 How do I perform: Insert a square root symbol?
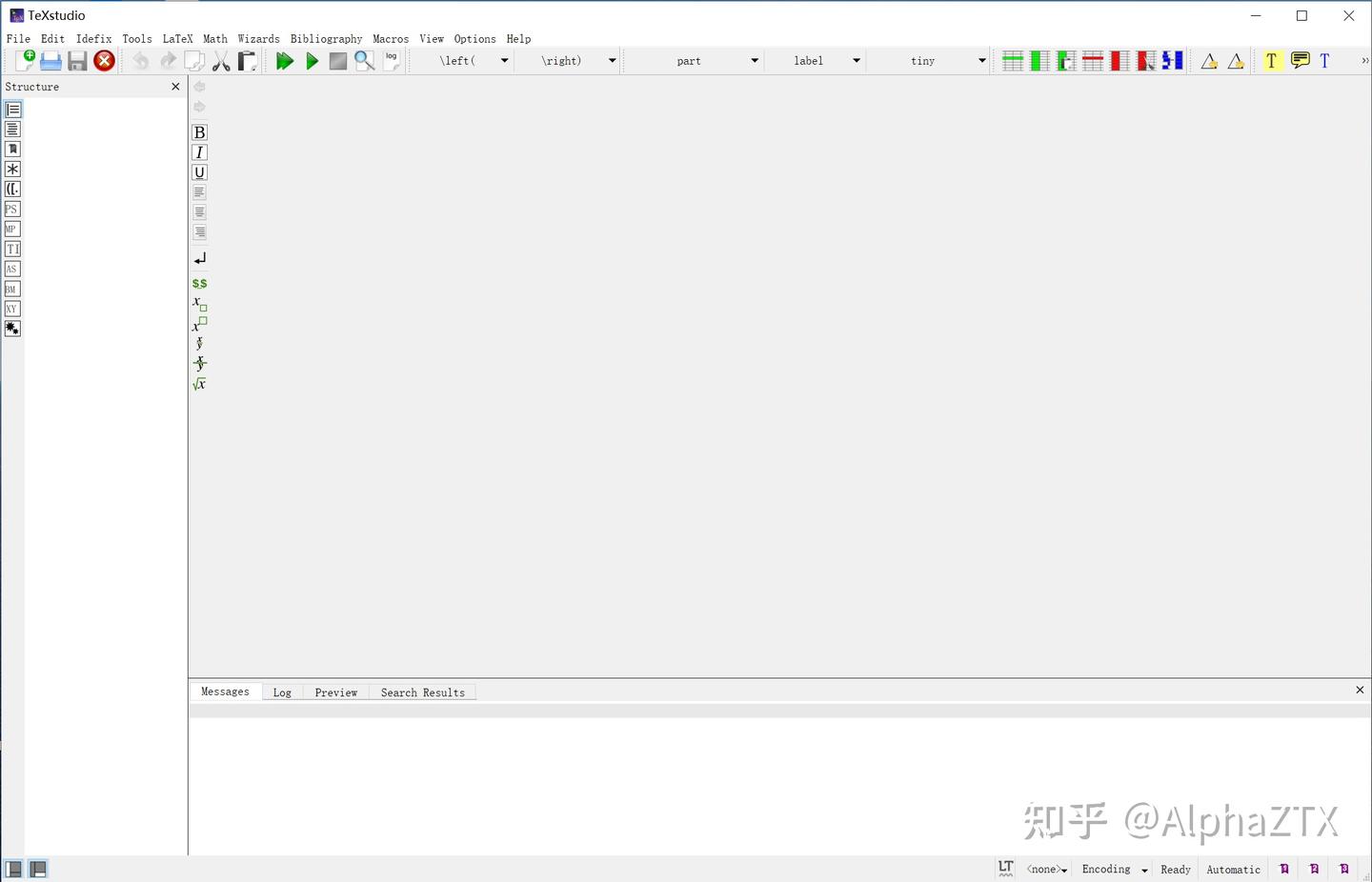coord(199,384)
